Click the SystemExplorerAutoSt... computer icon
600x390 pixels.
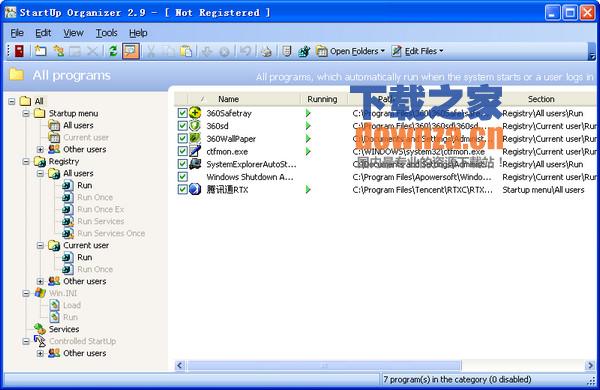point(195,164)
